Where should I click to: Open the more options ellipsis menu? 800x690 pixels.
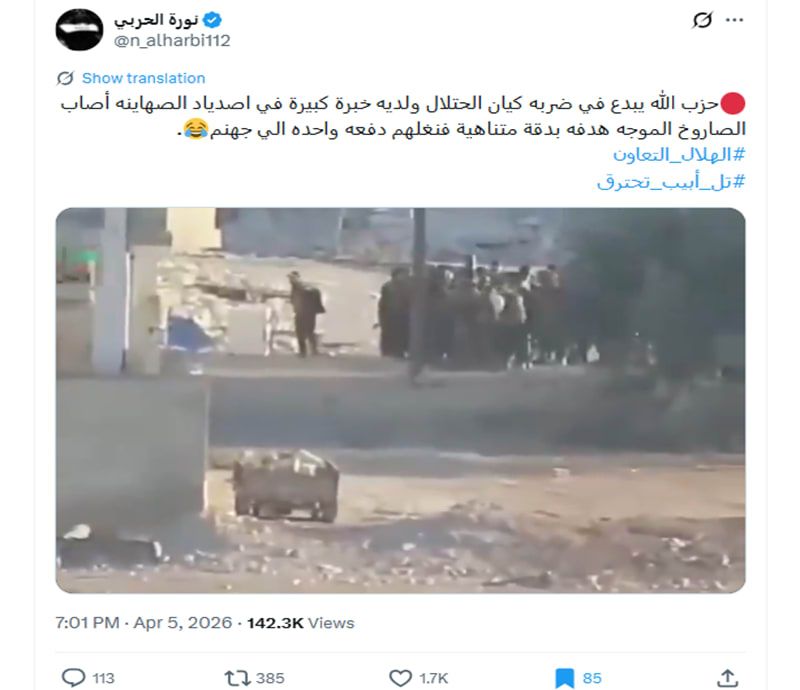pos(734,20)
